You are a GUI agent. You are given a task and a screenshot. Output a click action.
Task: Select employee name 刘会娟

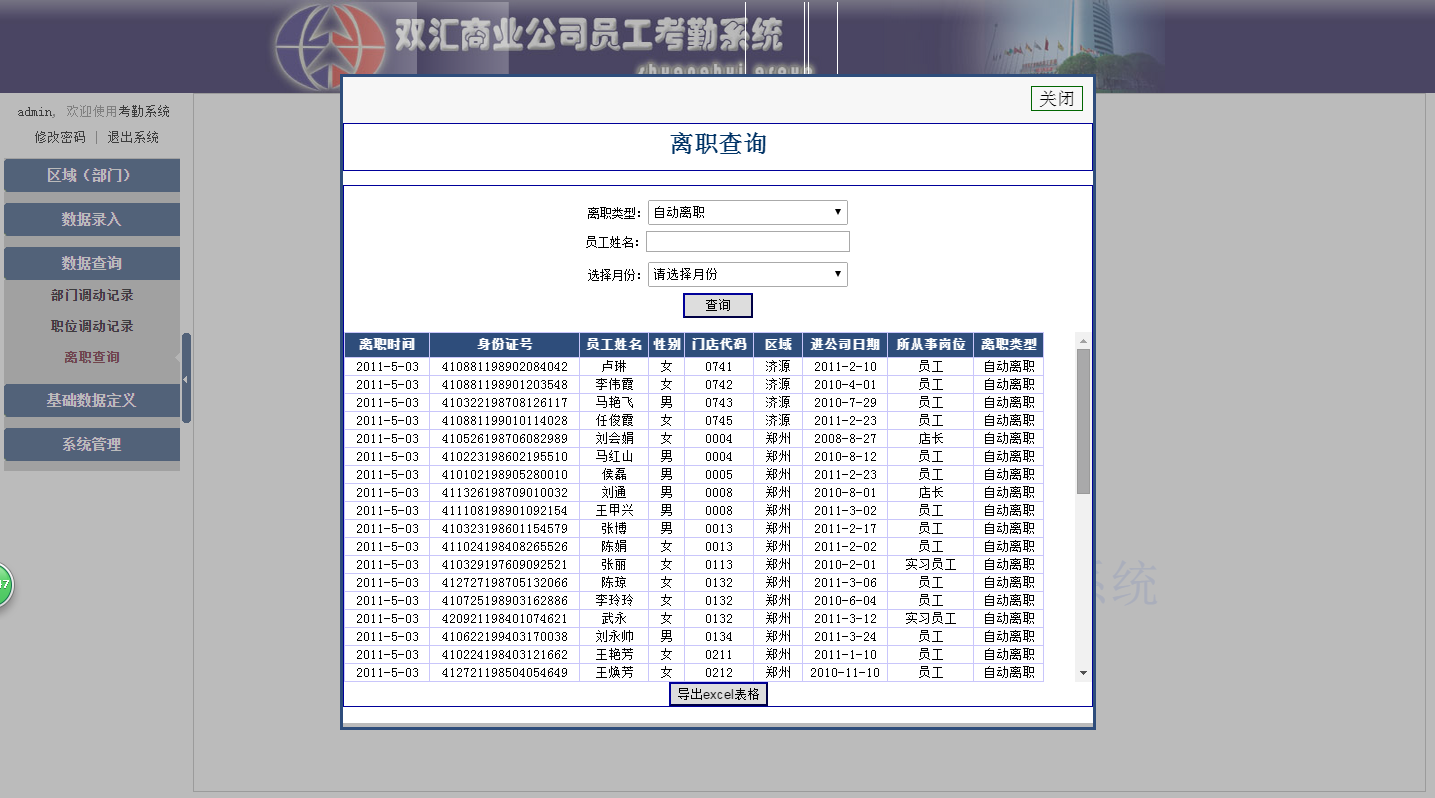point(614,439)
